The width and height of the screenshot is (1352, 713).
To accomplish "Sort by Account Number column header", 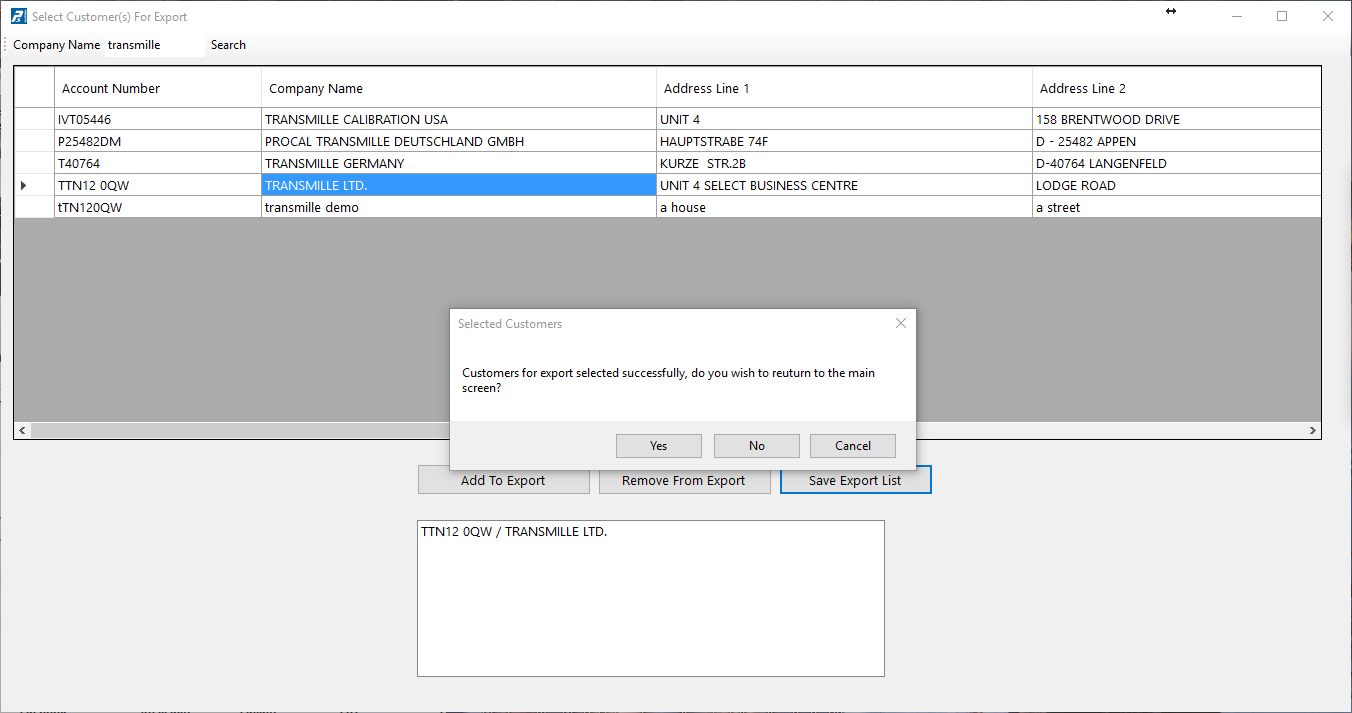I will [x=158, y=88].
